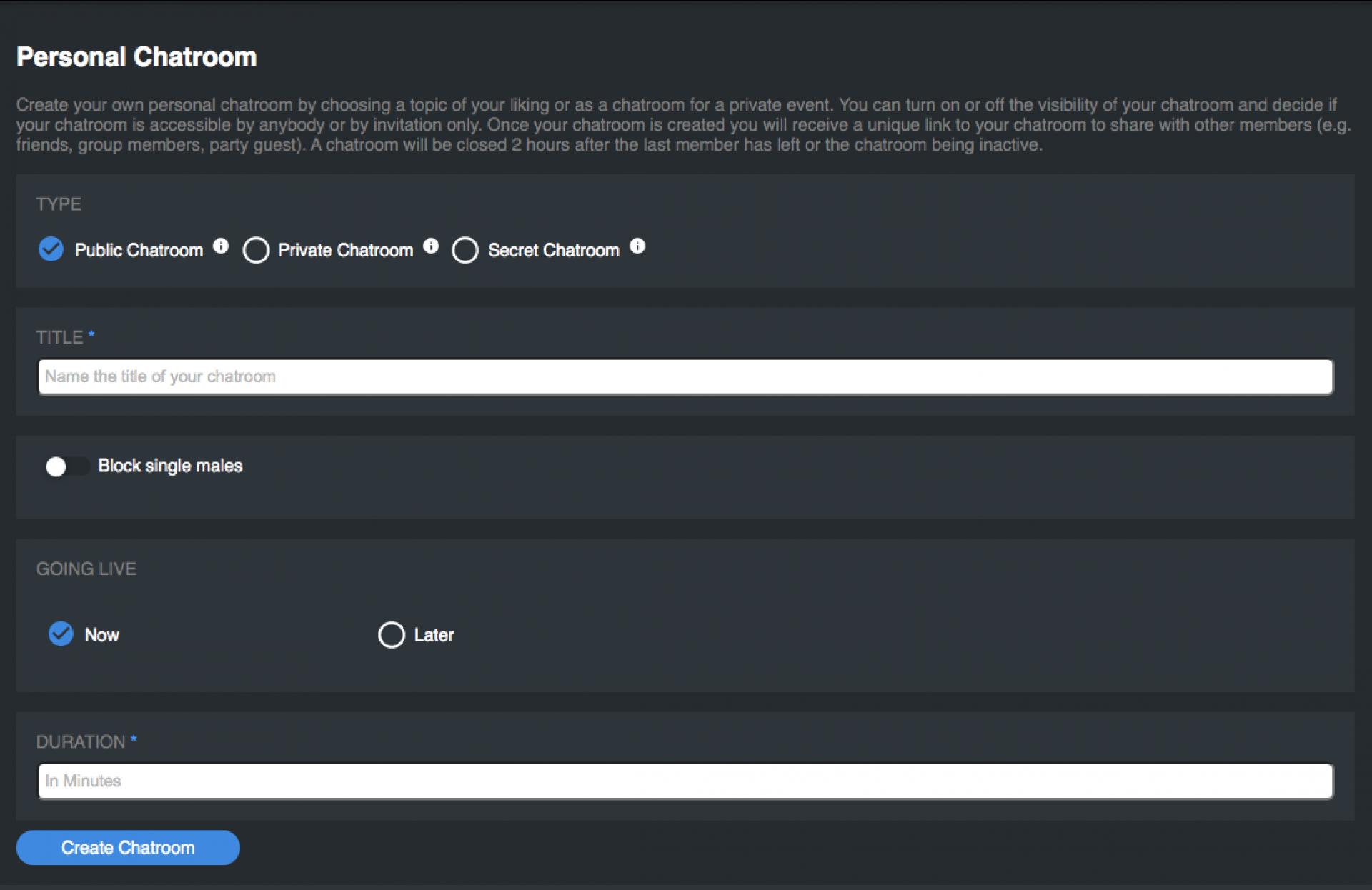Viewport: 1372px width, 890px height.
Task: Click the blue checkmark beside Public Chatroom
Action: coord(51,249)
